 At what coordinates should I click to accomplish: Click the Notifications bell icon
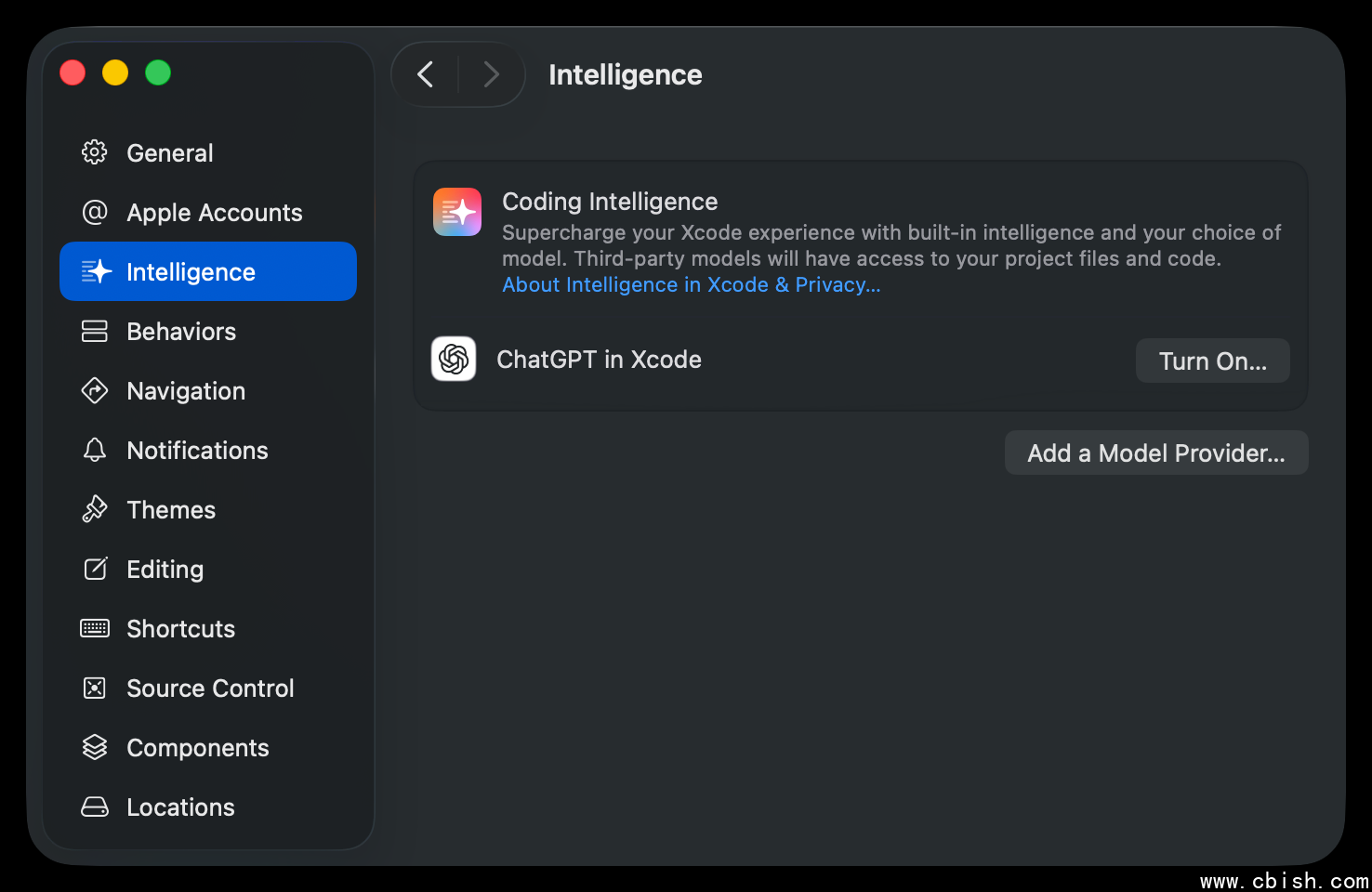pyautogui.click(x=95, y=450)
